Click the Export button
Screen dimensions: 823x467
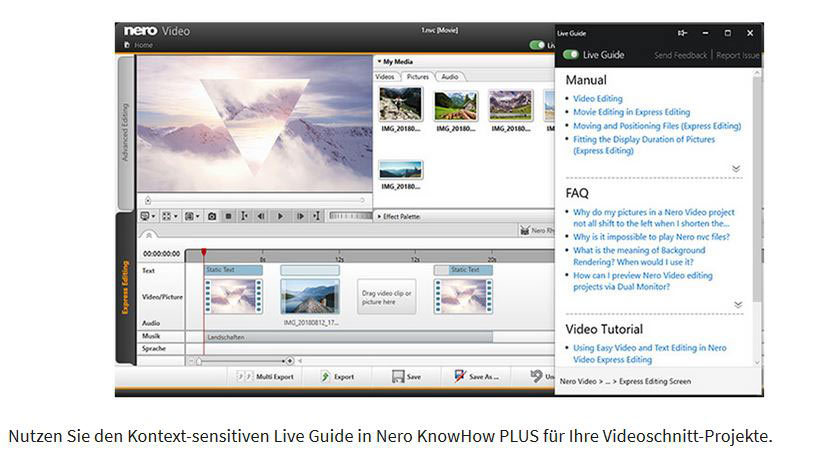tap(337, 377)
